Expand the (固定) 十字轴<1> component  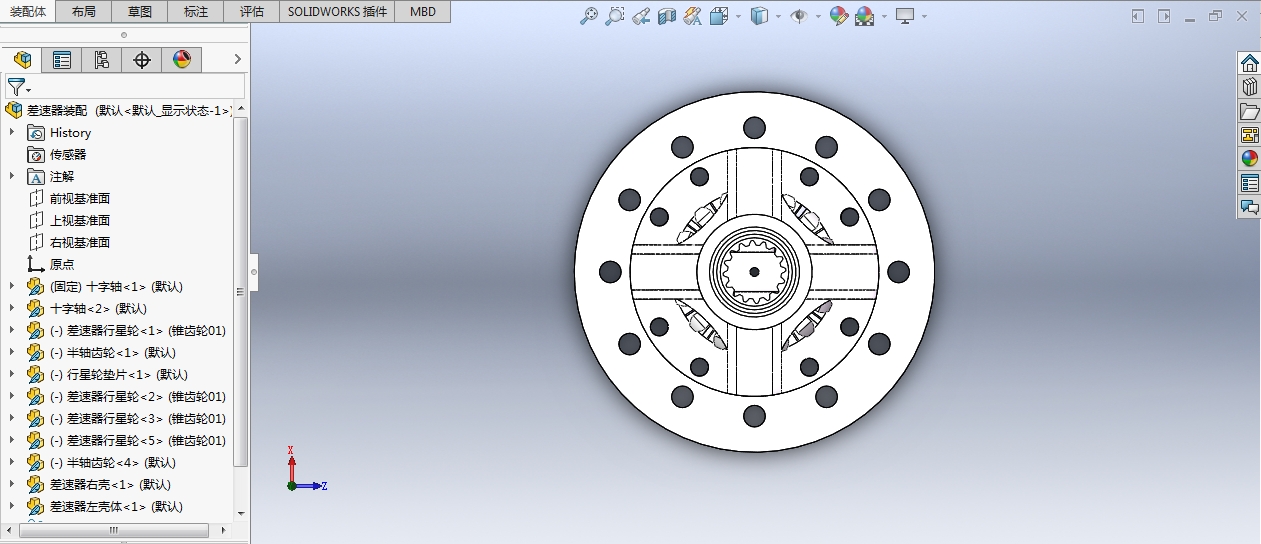tap(12, 286)
